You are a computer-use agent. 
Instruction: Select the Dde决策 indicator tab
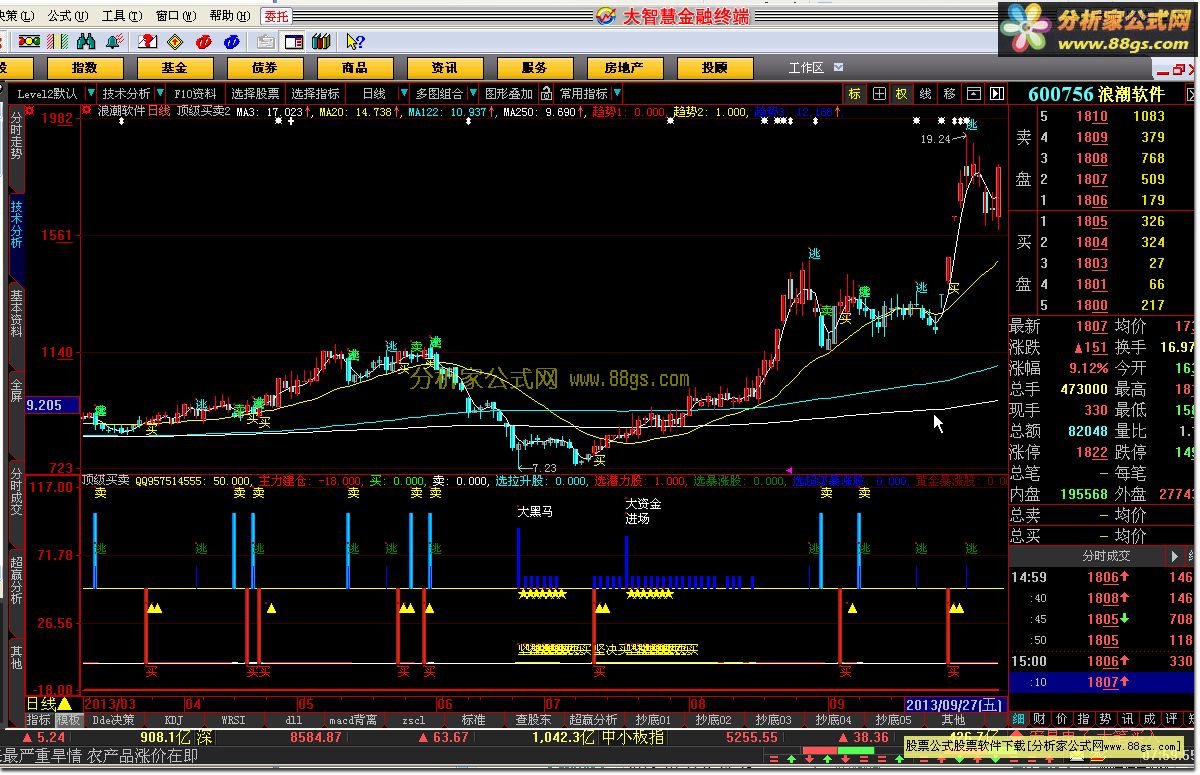point(114,720)
